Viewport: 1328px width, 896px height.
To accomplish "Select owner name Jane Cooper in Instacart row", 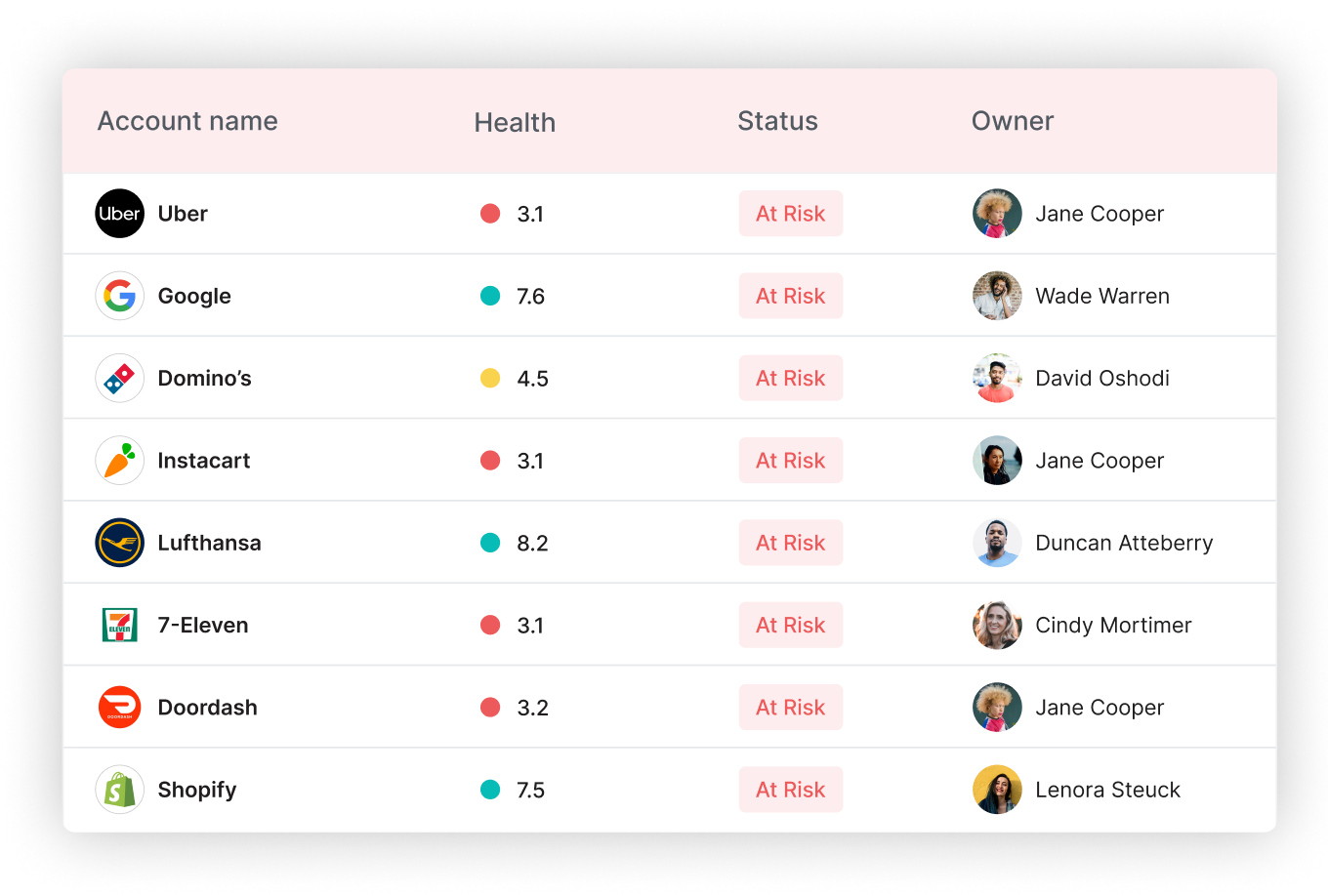I will point(1100,461).
